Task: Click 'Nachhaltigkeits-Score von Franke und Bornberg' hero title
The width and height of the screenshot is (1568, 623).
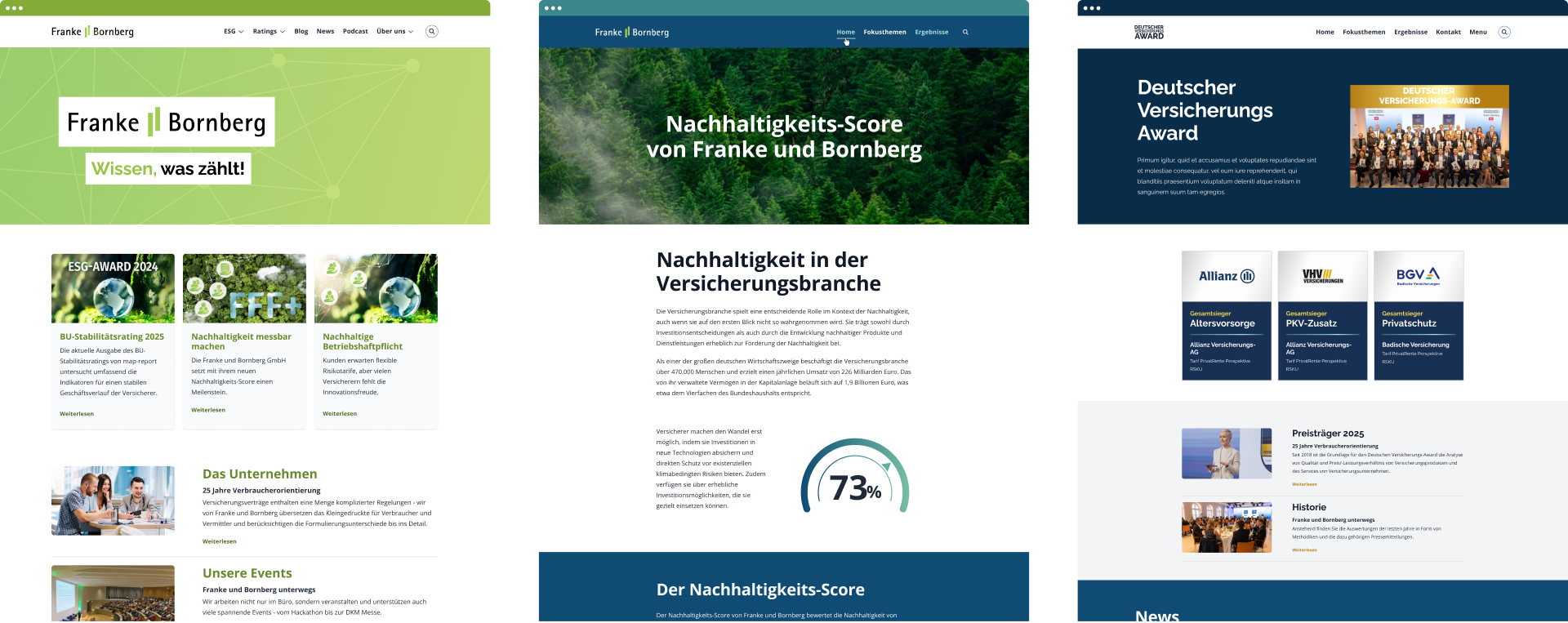Action: [x=784, y=136]
